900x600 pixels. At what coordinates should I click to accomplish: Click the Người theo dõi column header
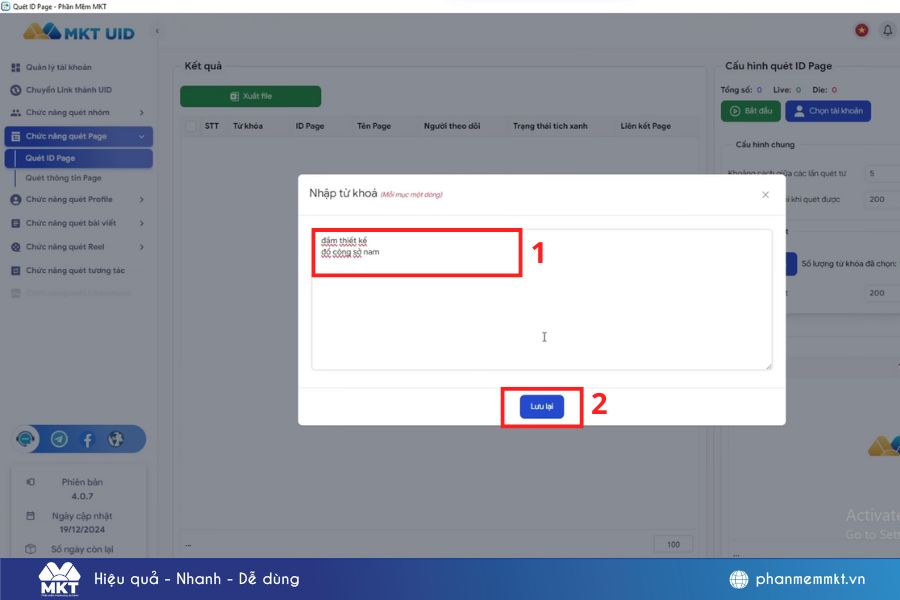pos(452,126)
